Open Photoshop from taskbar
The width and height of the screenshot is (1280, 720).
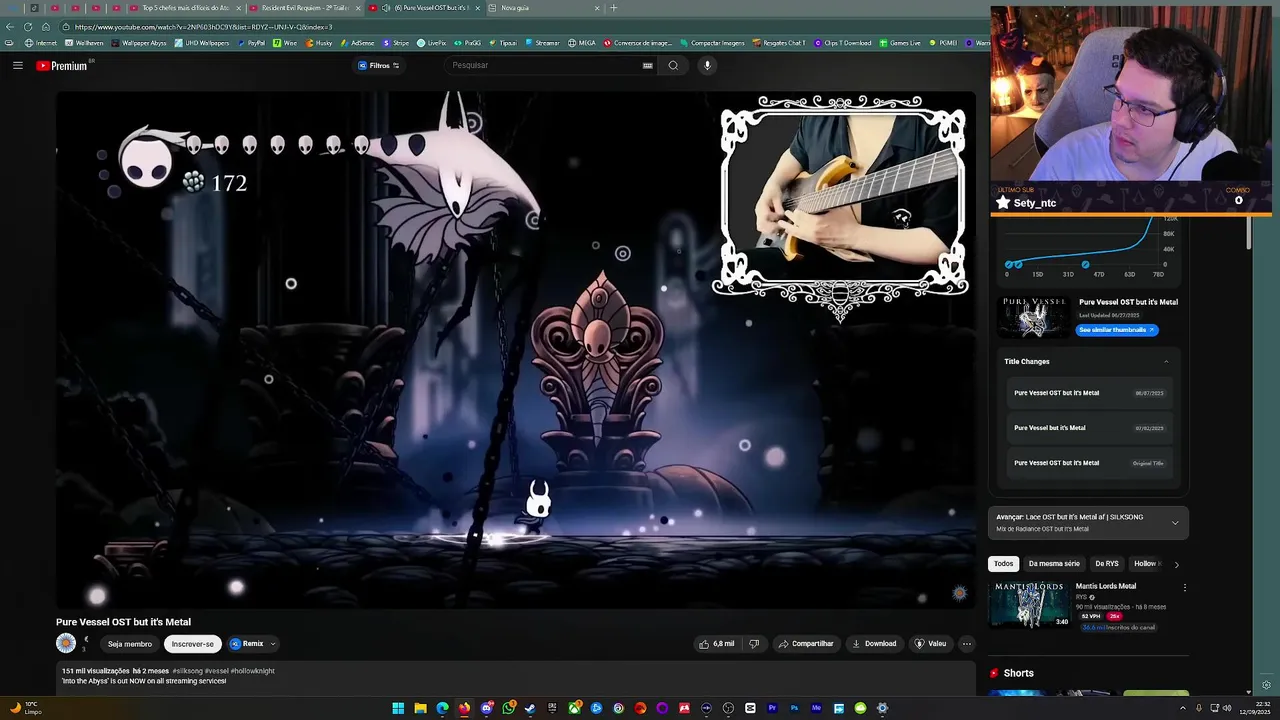coord(794,708)
